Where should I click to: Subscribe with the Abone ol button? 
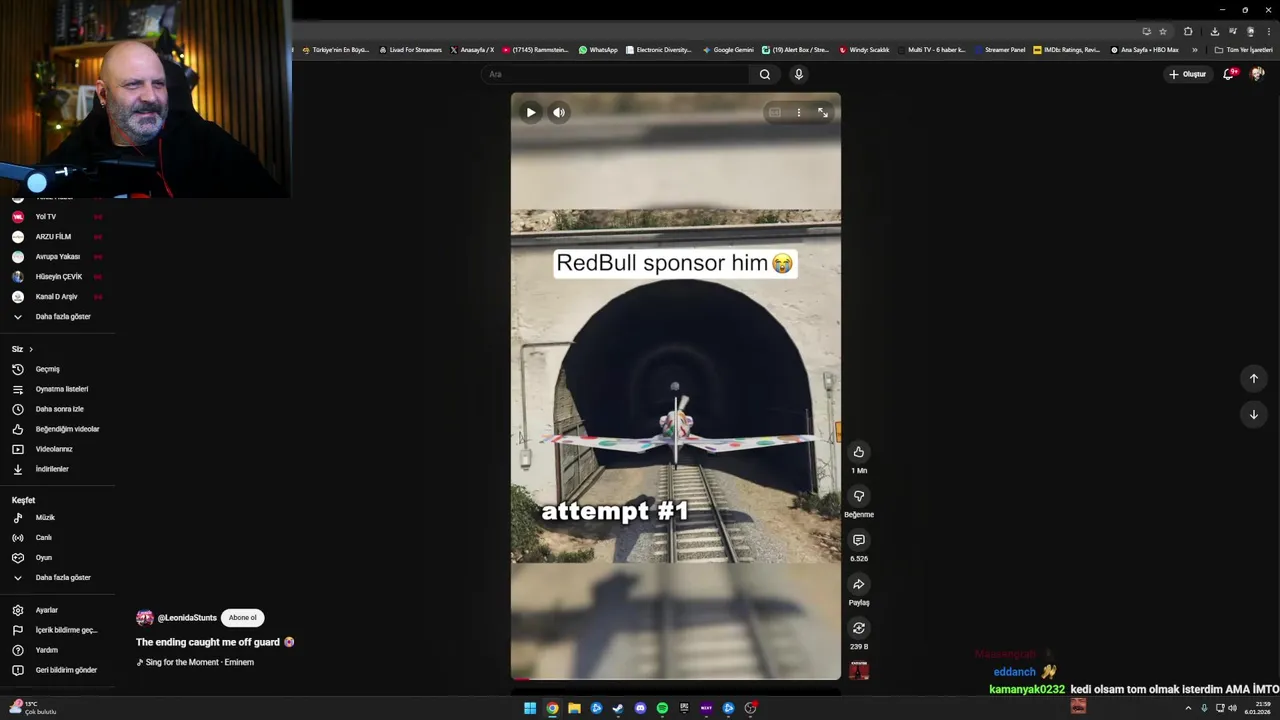click(x=243, y=618)
